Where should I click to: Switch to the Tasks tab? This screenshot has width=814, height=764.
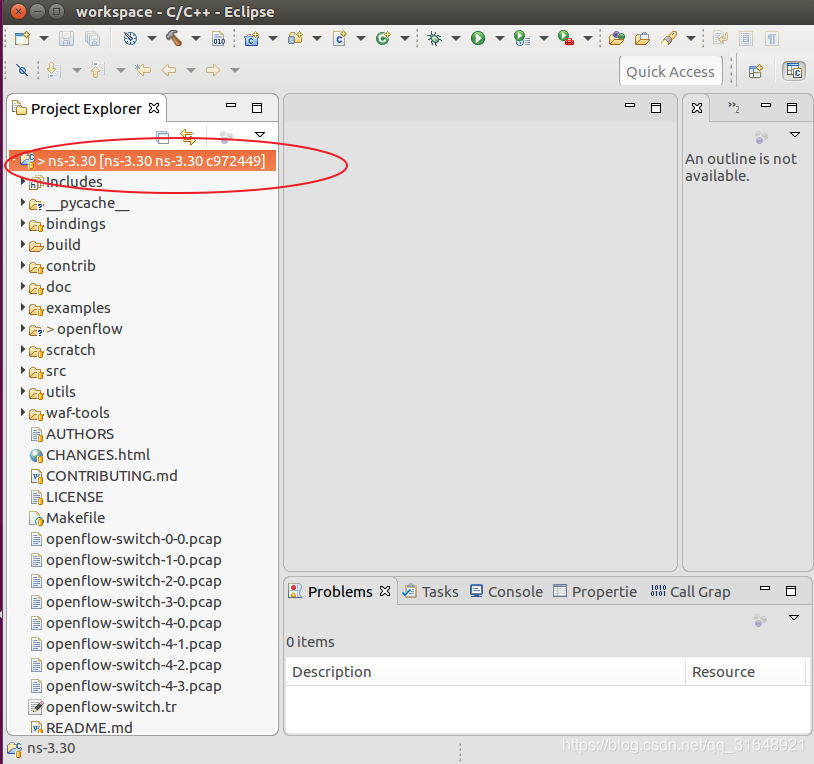pos(431,592)
